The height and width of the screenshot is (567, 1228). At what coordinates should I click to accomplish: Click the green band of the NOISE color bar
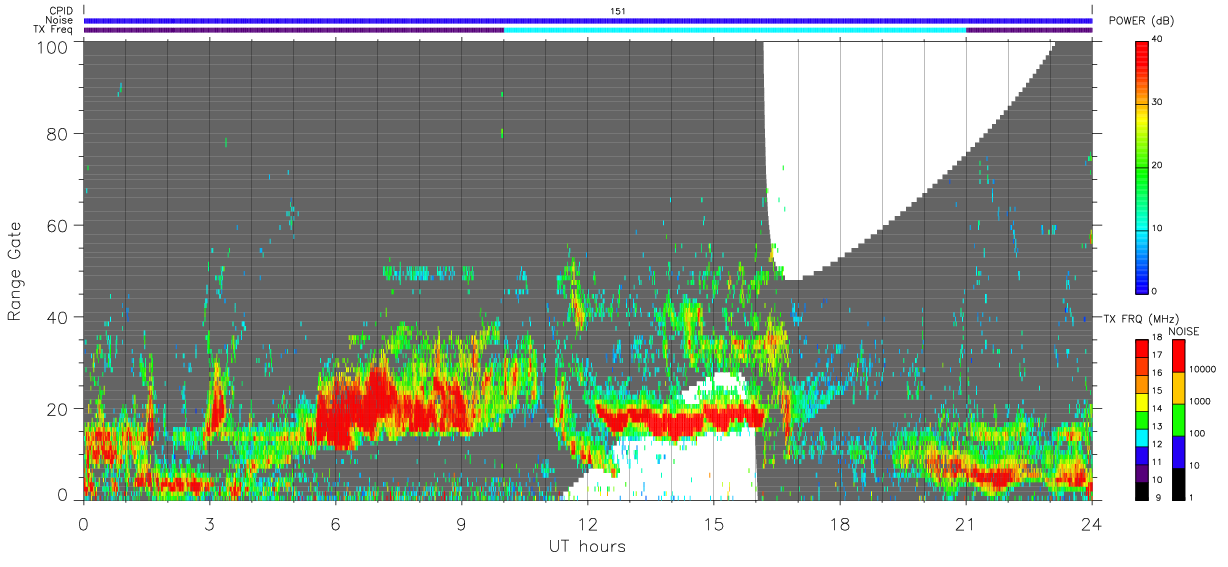(1178, 420)
